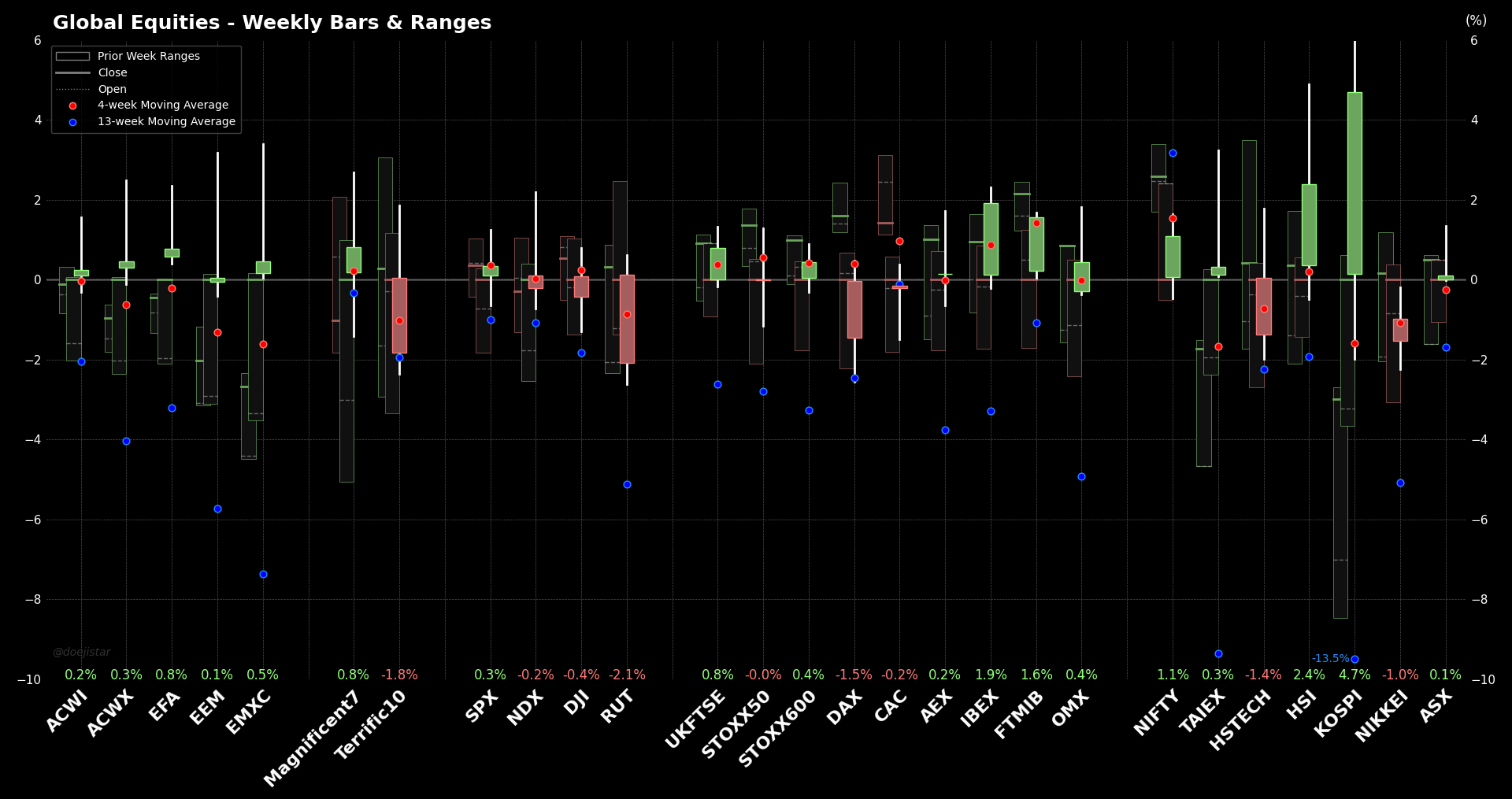The height and width of the screenshot is (799, 1512).
Task: Select the red Terrific10 weekly bar
Action: (x=399, y=315)
